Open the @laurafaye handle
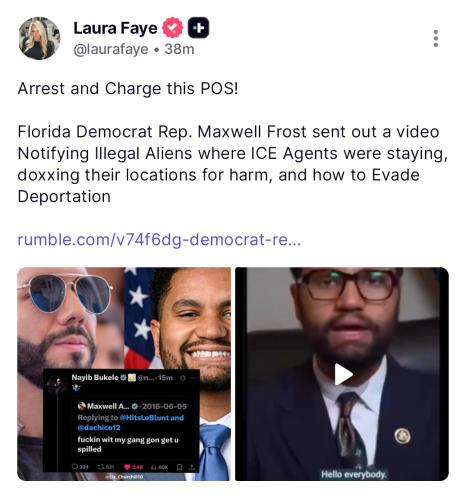 tap(111, 49)
